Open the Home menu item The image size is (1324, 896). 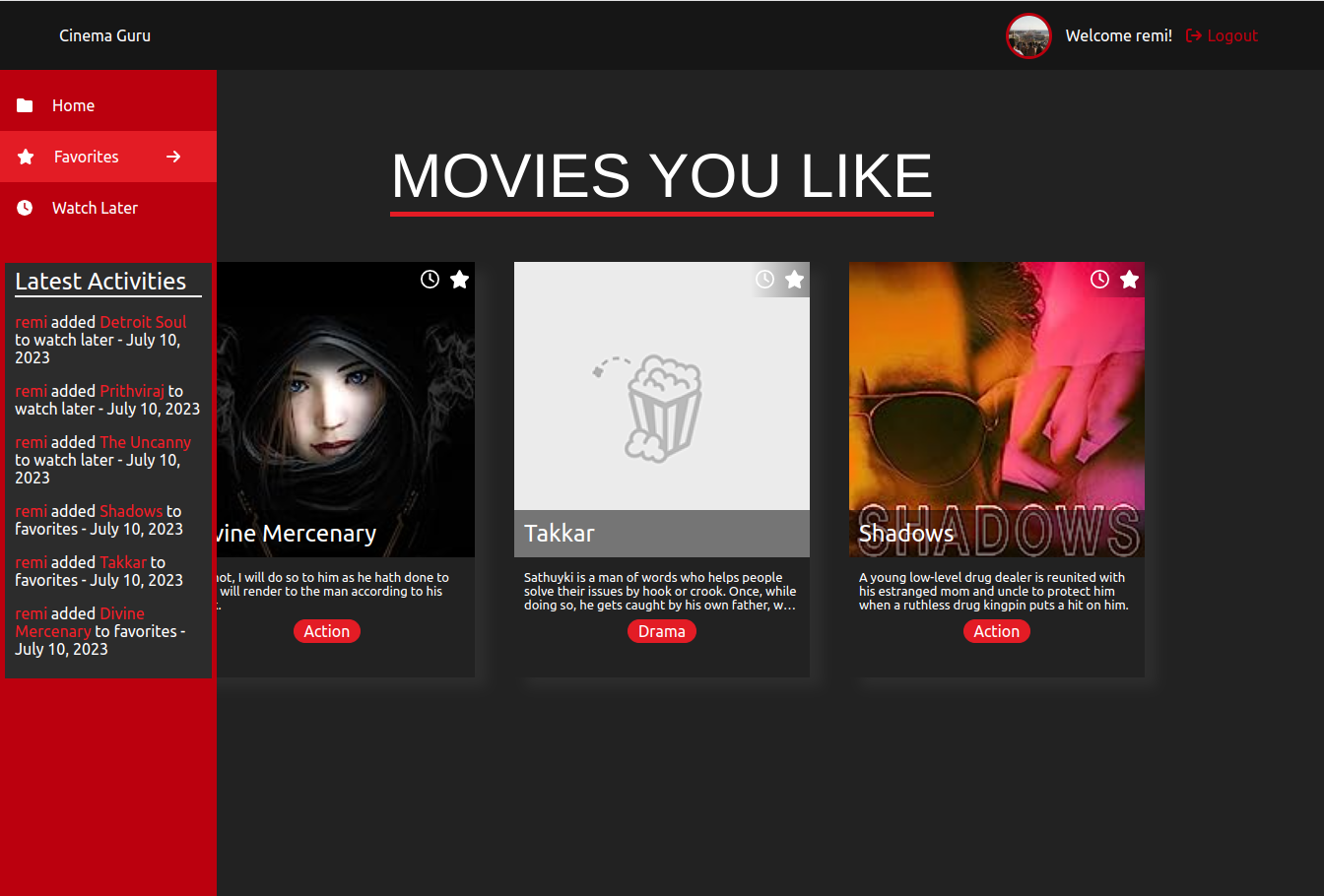point(74,105)
